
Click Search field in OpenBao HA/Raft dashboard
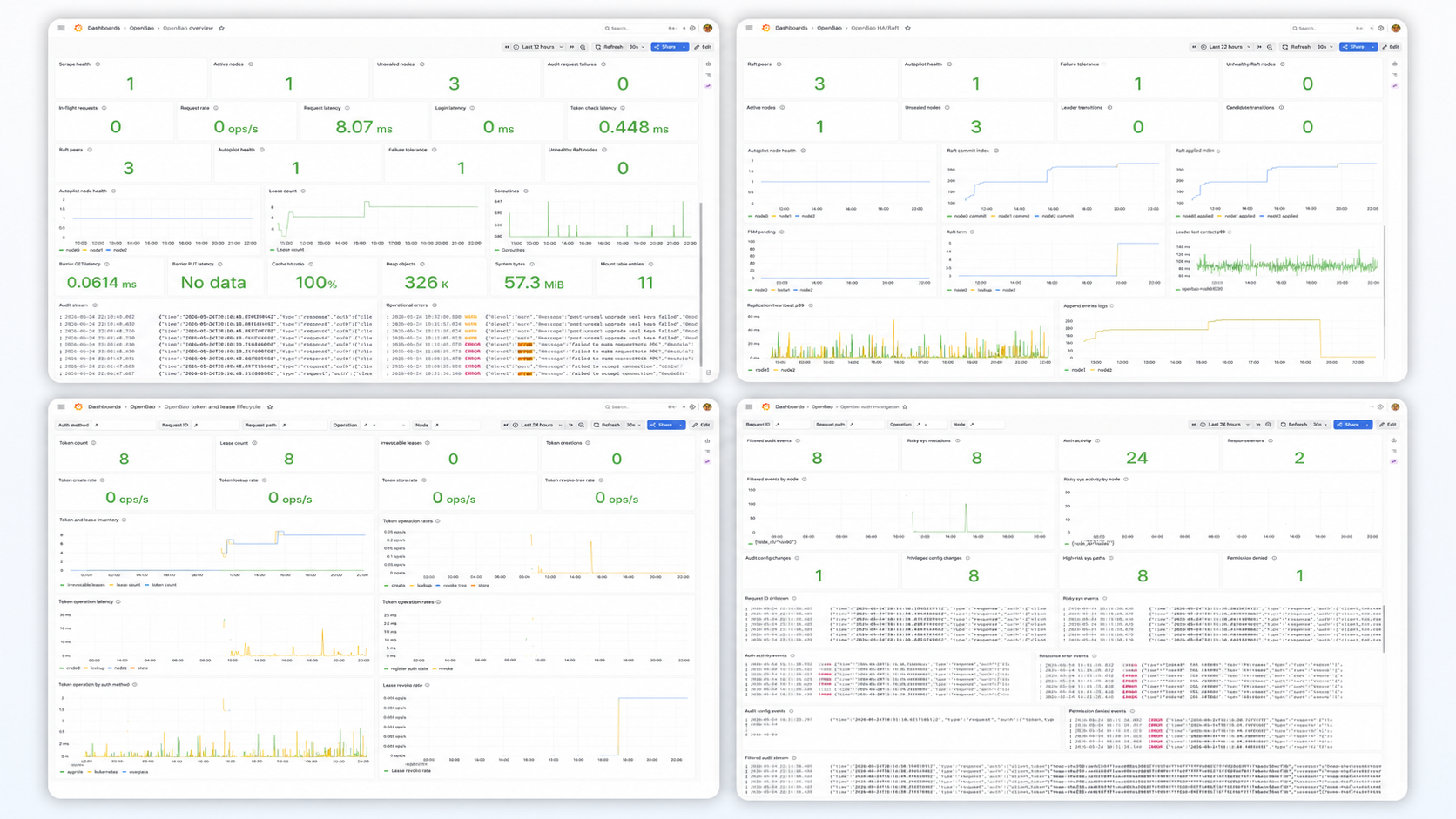coord(1327,28)
